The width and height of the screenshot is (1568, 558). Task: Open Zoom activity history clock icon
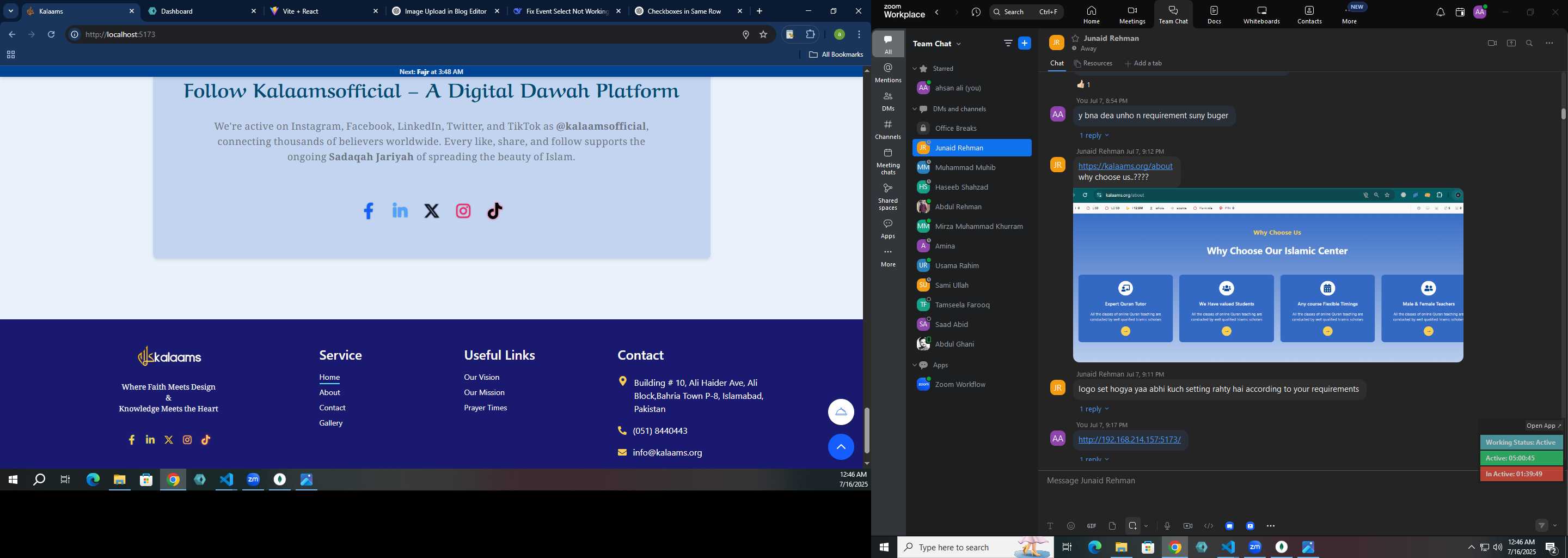tap(976, 12)
